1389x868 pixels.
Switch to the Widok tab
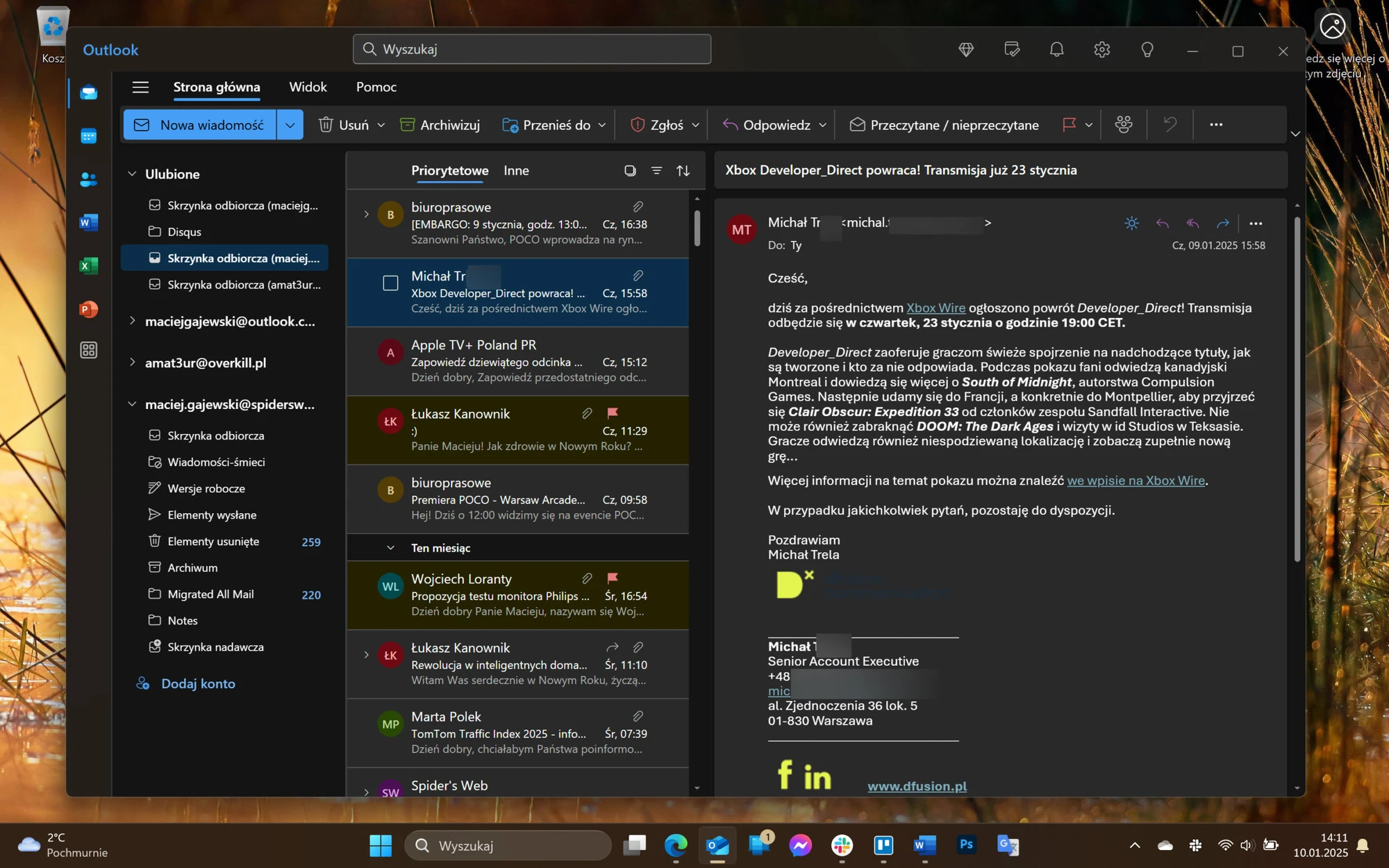coord(308,87)
